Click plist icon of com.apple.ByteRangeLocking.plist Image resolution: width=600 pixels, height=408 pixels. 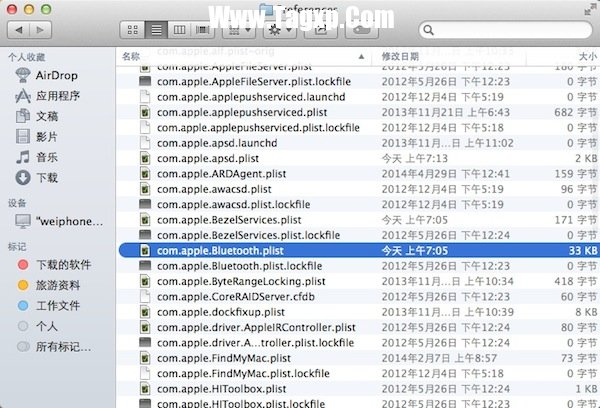point(145,281)
